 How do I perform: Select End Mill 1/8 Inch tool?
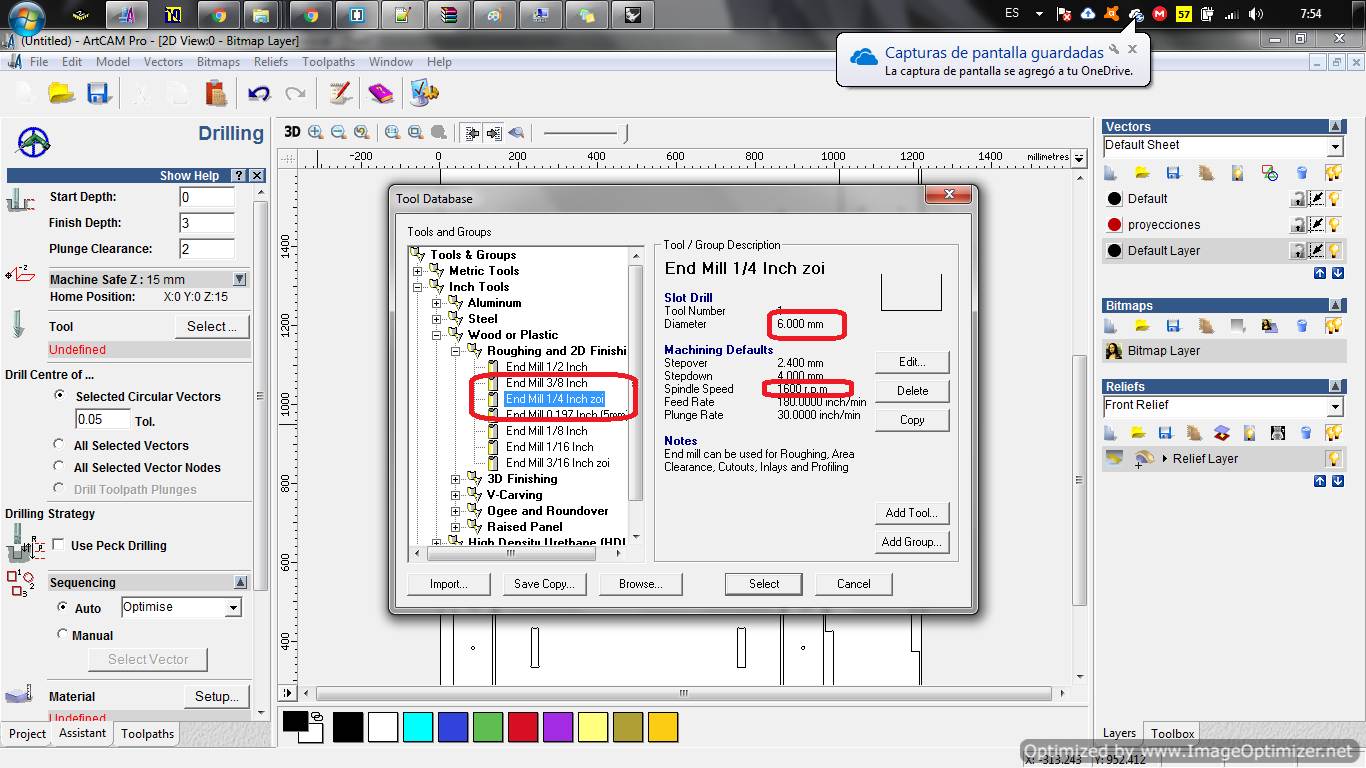(546, 431)
